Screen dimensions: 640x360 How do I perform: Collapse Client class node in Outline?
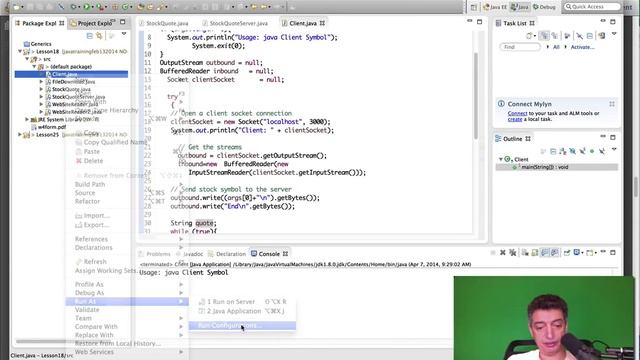pos(501,159)
